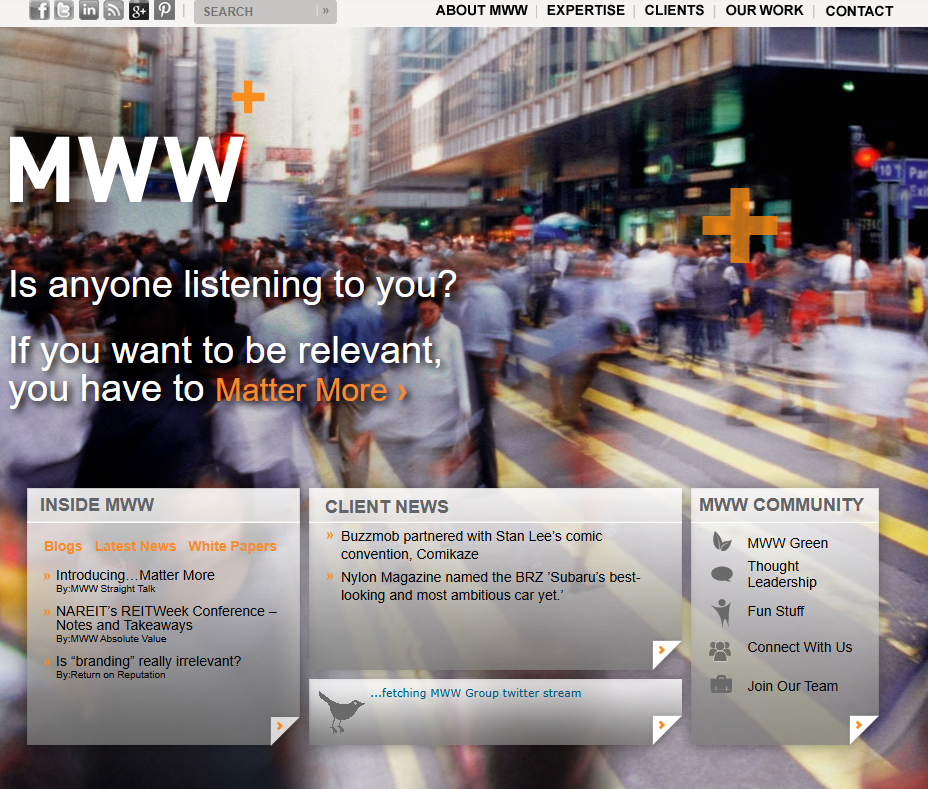Click the Thought Leadership speech bubble icon

coord(721,574)
